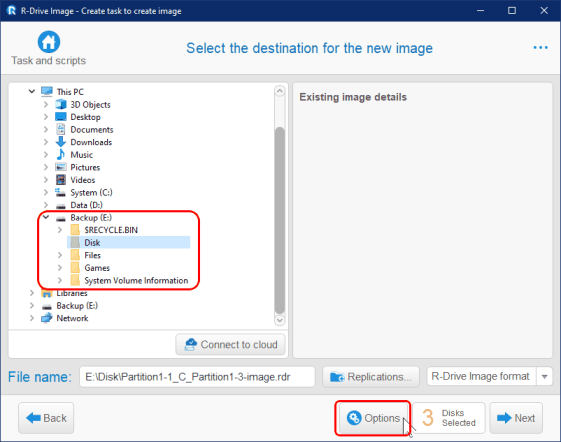Click the System (C:) drive icon
561x442 pixels.
(60, 193)
